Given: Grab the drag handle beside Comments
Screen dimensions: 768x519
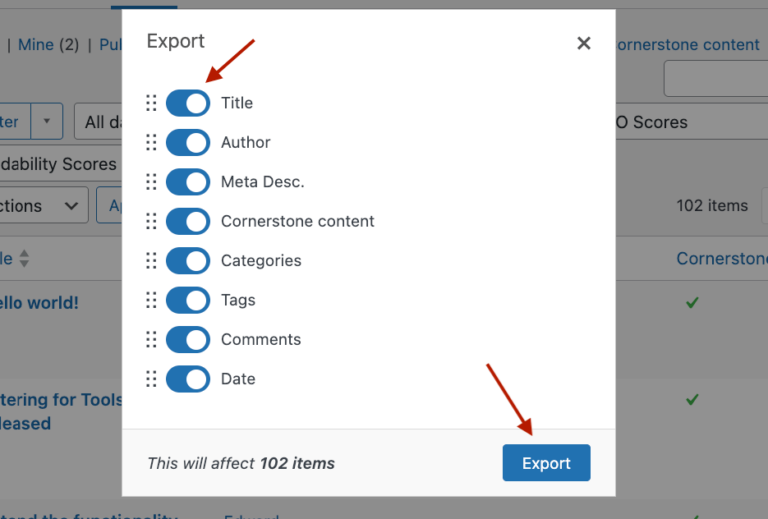Looking at the screenshot, I should tap(151, 339).
